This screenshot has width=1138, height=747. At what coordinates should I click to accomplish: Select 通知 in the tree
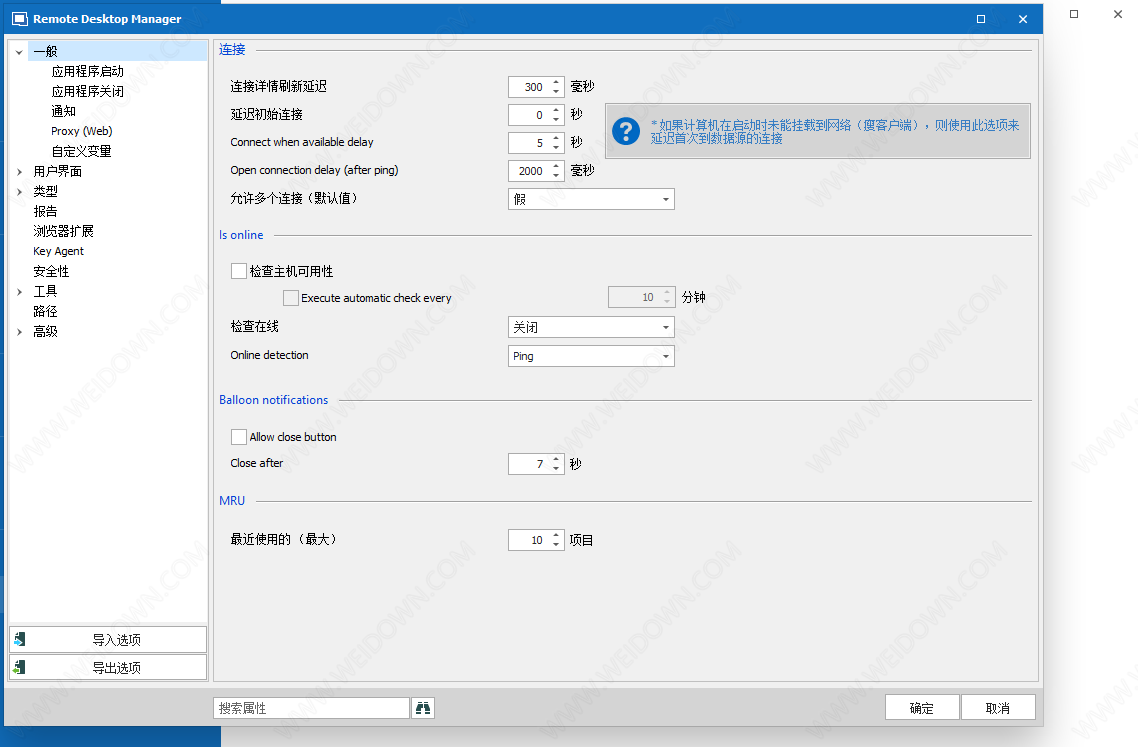64,111
